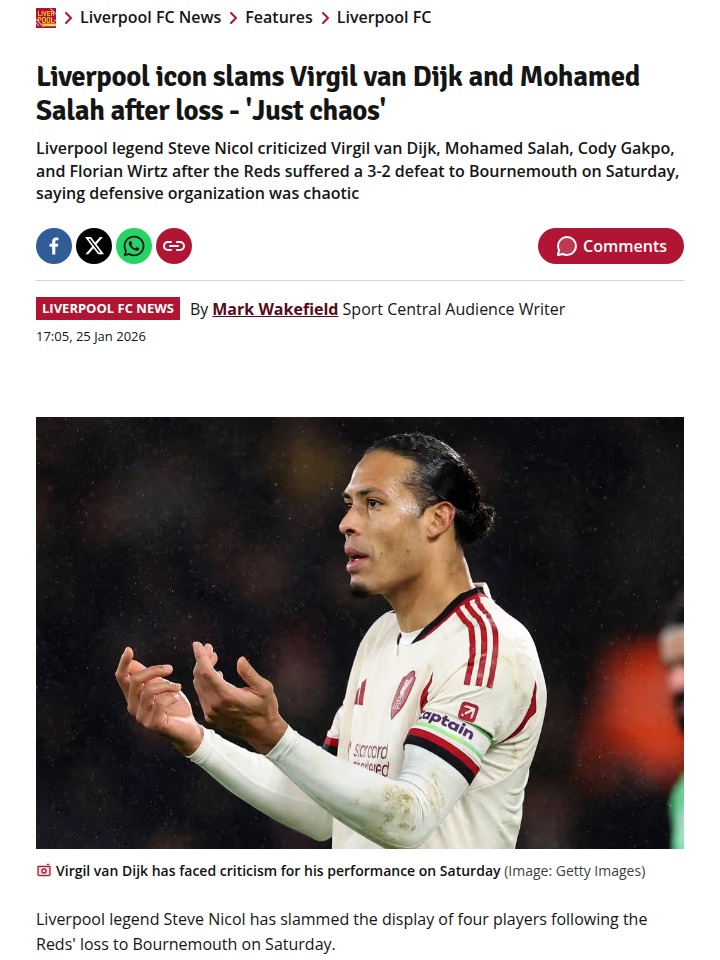Image resolution: width=720 pixels, height=960 pixels.
Task: Click the 17:05, 25 Jan 2026 timestamp
Action: tap(91, 337)
